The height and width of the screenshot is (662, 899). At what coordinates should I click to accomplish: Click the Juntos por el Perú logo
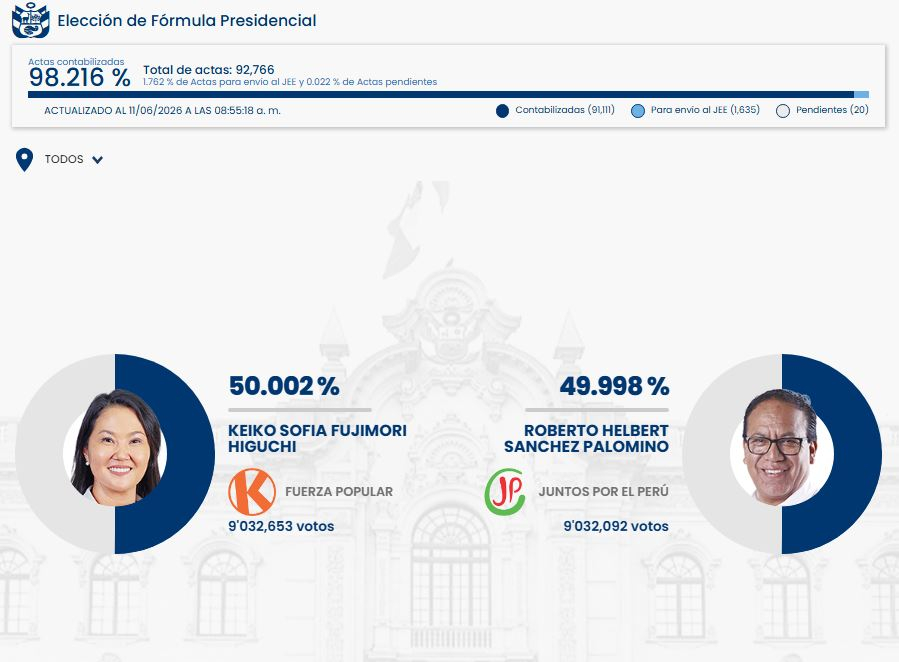(505, 492)
